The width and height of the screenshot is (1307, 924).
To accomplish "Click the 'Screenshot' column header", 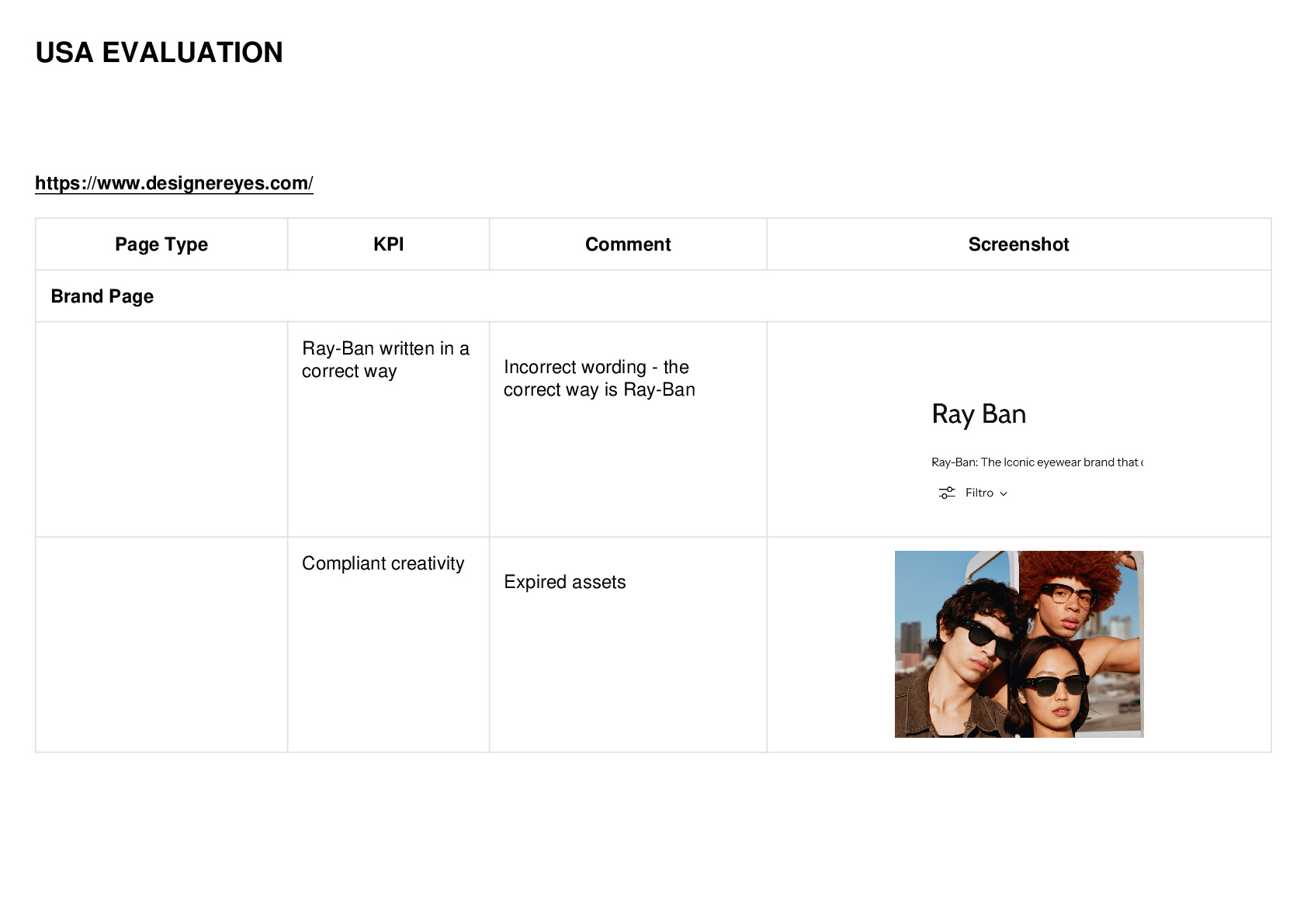I will click(1018, 244).
